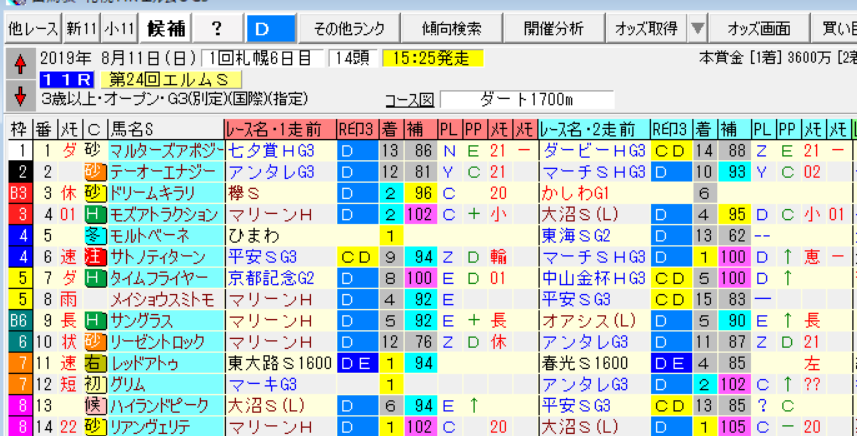Click H icon for モズアトラクション
The height and width of the screenshot is (436, 857).
click(95, 215)
